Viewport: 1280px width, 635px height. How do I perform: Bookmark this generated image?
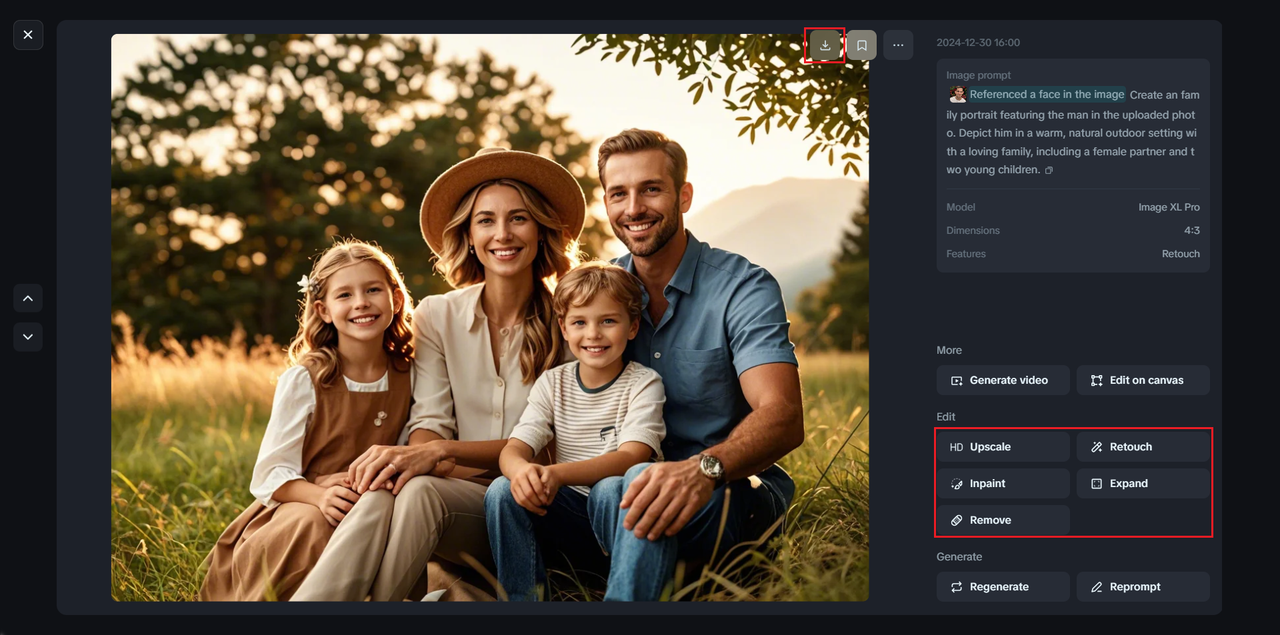click(x=862, y=45)
